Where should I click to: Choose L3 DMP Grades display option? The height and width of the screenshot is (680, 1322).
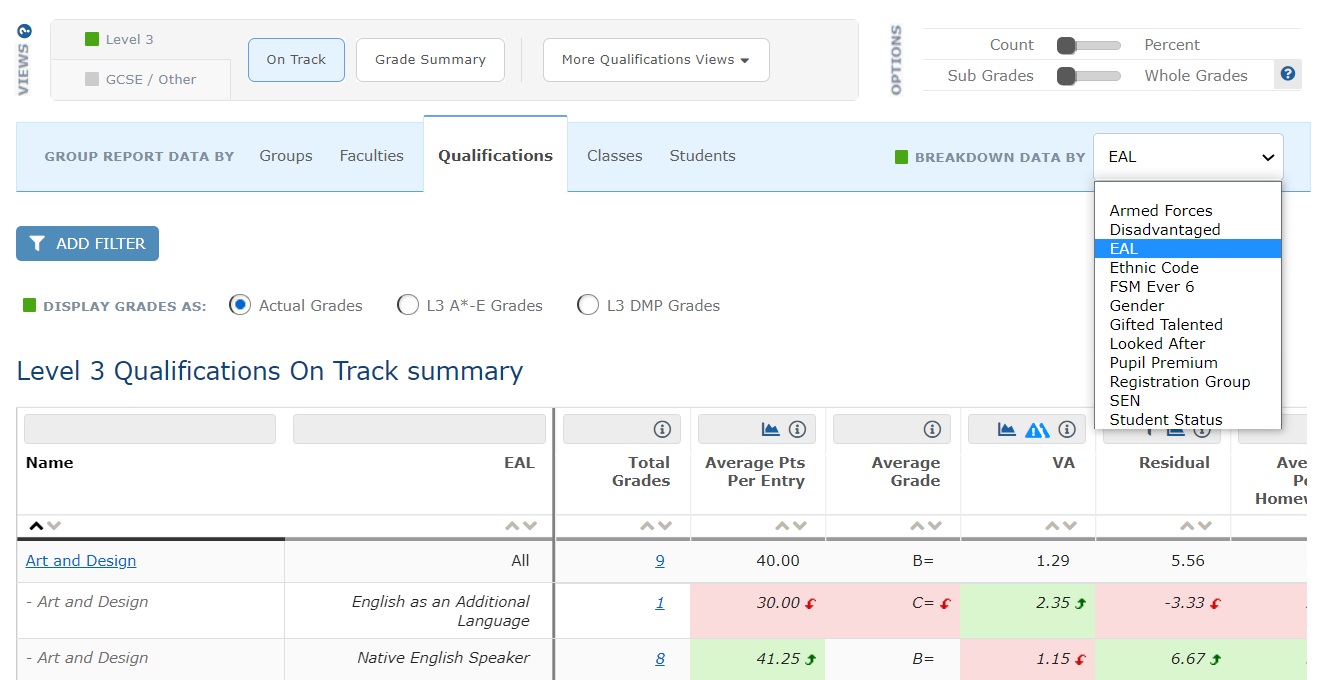click(x=588, y=305)
